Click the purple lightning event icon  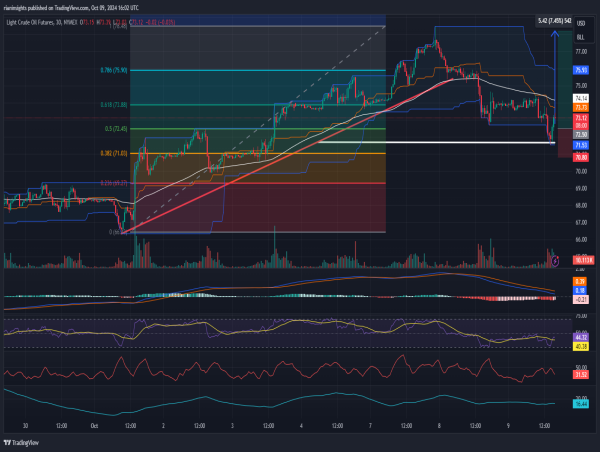point(555,261)
